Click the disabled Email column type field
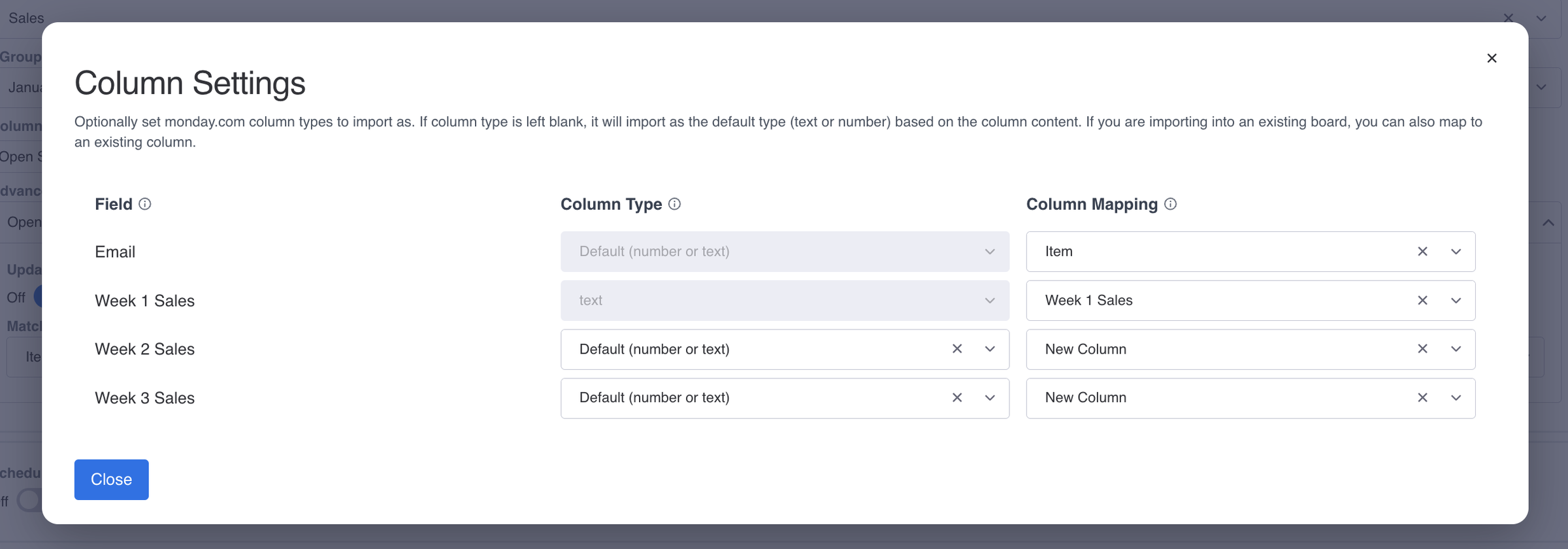The height and width of the screenshot is (549, 1568). pyautogui.click(x=785, y=252)
